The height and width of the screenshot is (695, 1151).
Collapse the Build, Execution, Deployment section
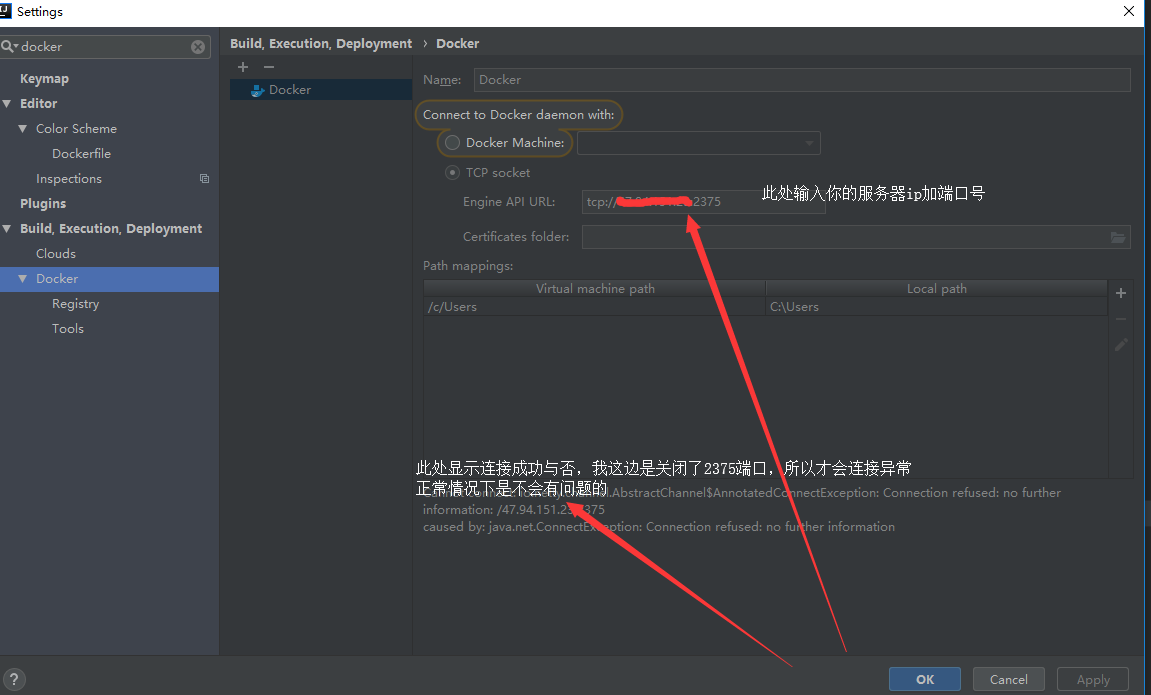click(x=8, y=229)
